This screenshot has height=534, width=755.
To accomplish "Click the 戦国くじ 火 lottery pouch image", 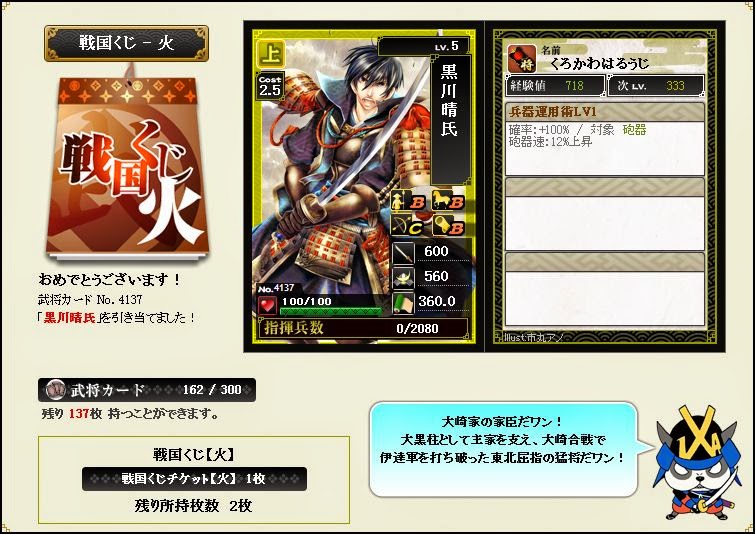I will point(127,166).
